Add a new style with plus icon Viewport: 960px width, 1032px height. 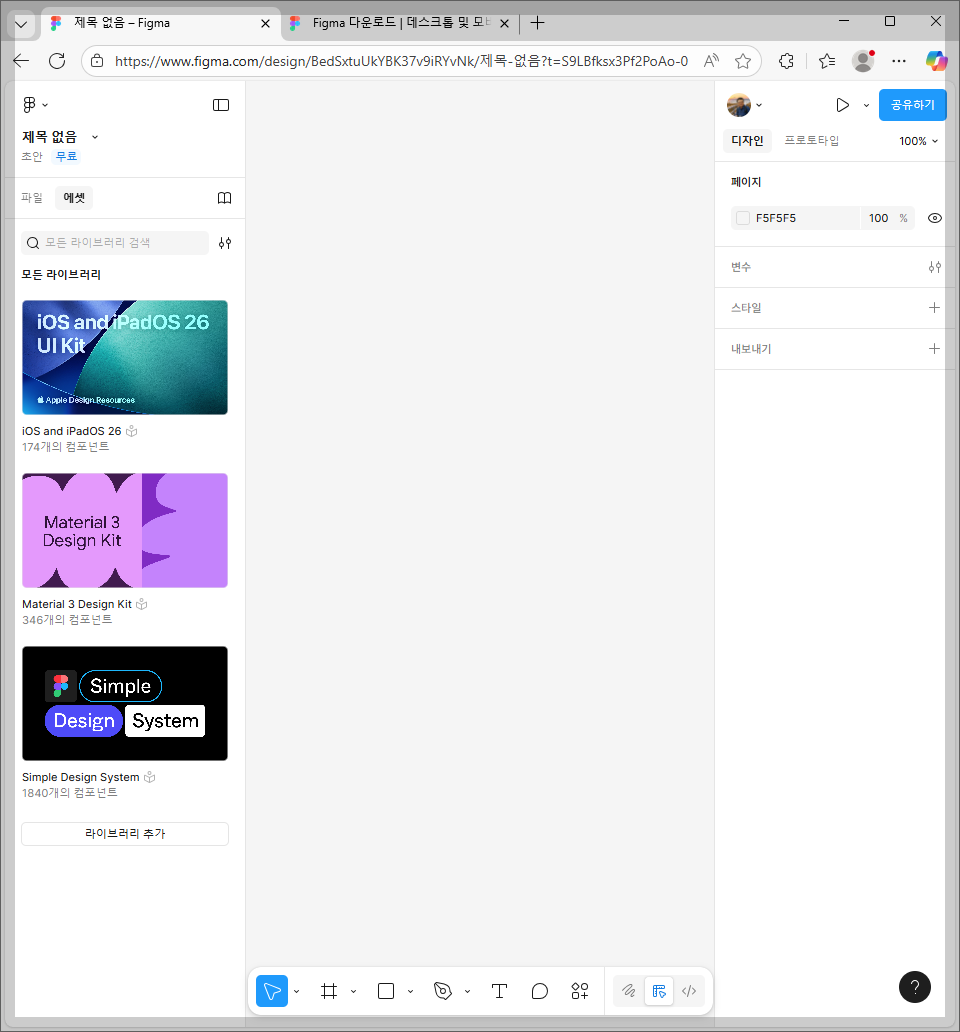[934, 308]
